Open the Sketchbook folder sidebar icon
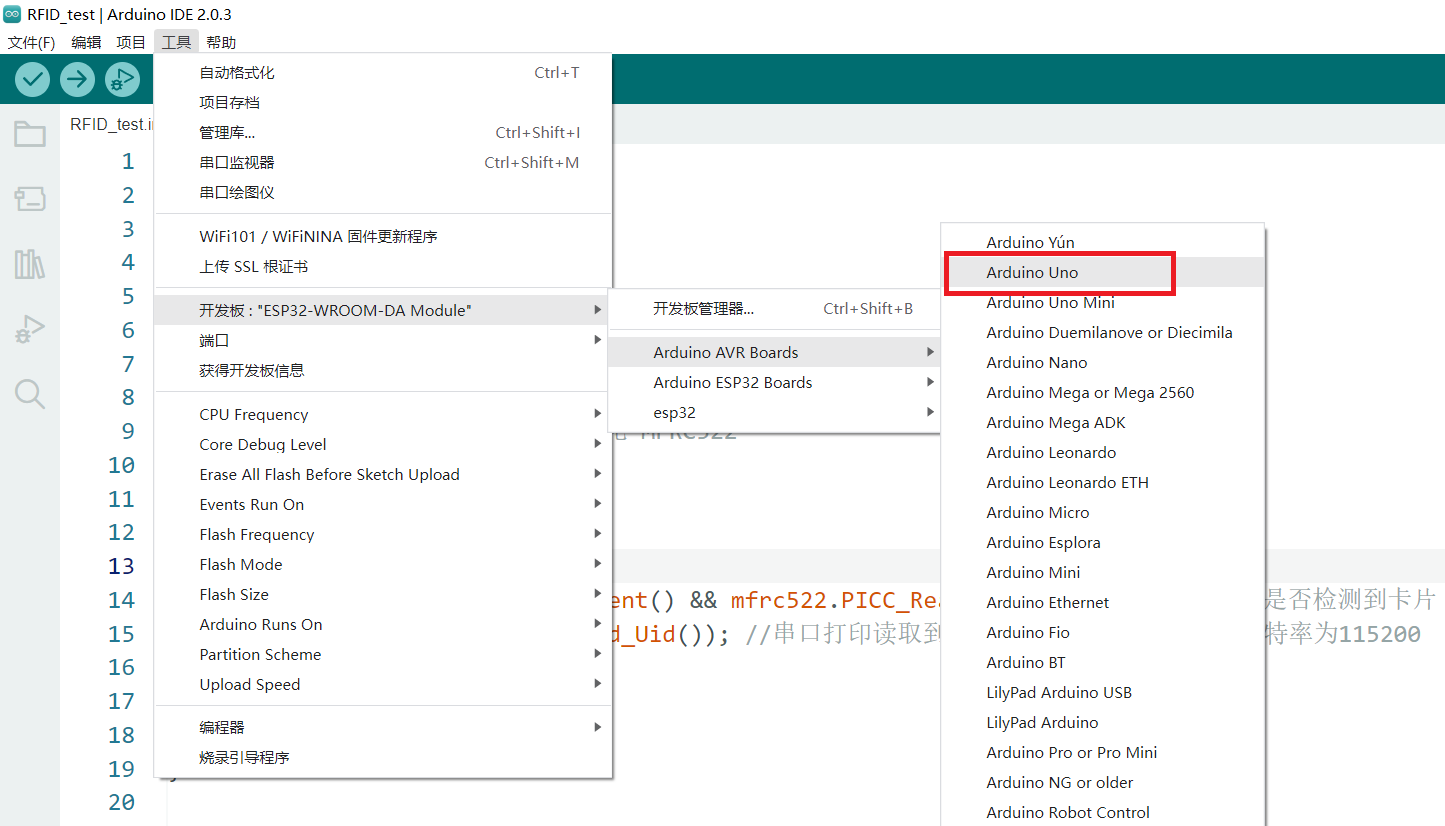The image size is (1445, 826). 30,134
